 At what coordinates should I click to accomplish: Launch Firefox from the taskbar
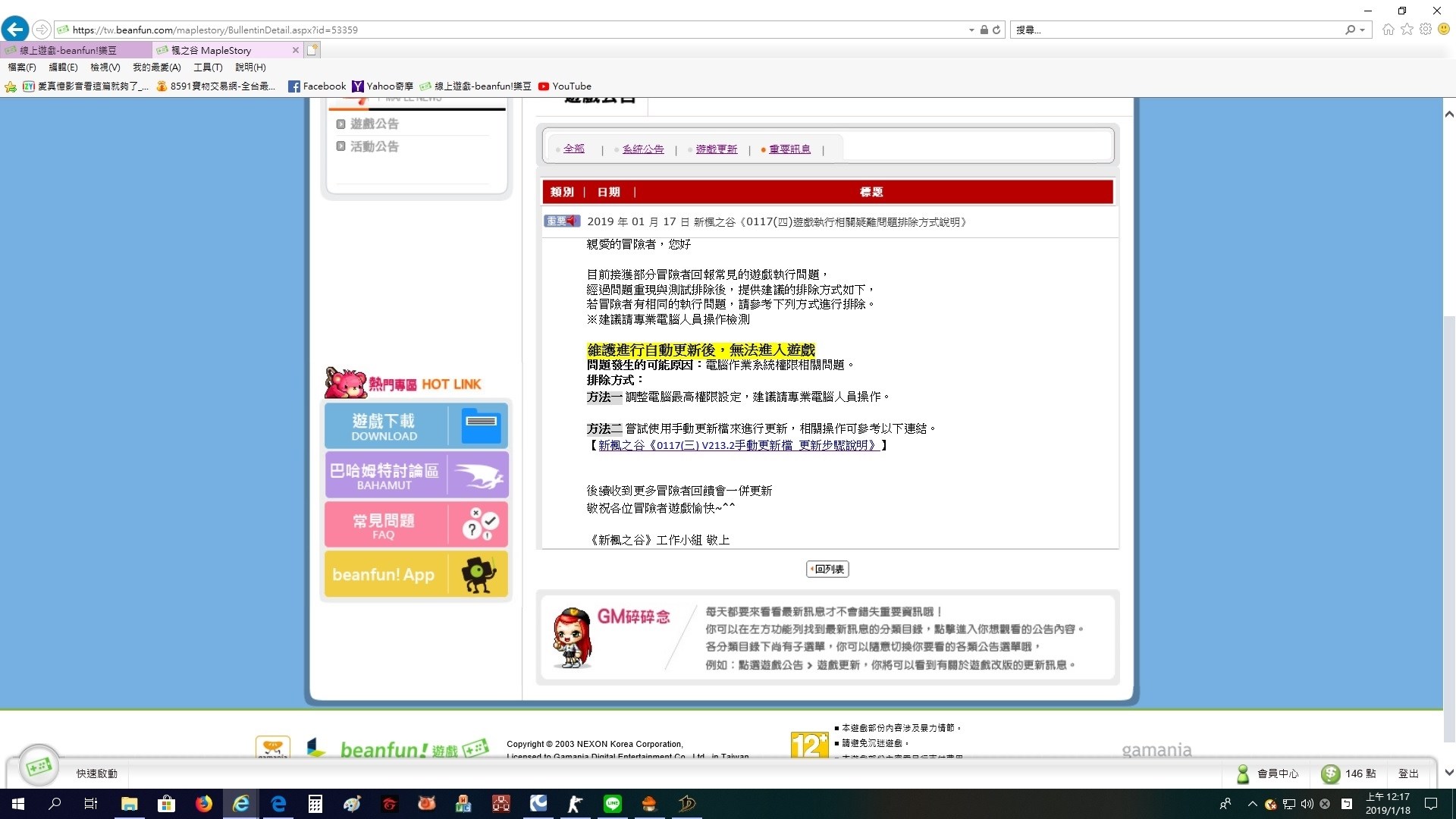pos(204,804)
